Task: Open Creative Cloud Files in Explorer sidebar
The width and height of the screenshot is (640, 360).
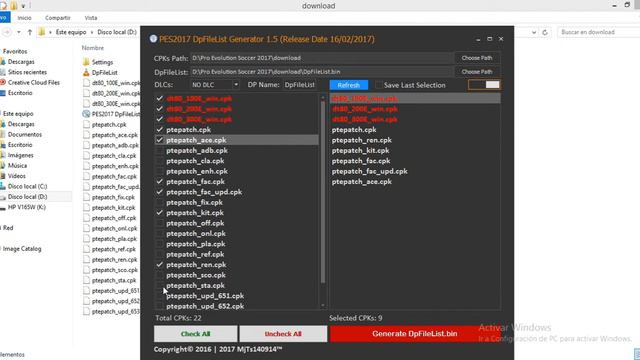Action: point(33,82)
